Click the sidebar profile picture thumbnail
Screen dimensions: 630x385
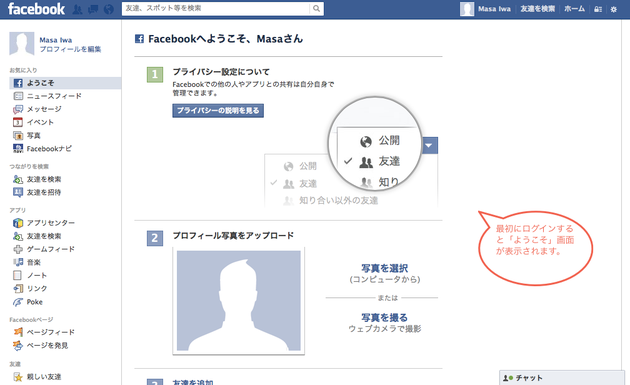pos(22,44)
